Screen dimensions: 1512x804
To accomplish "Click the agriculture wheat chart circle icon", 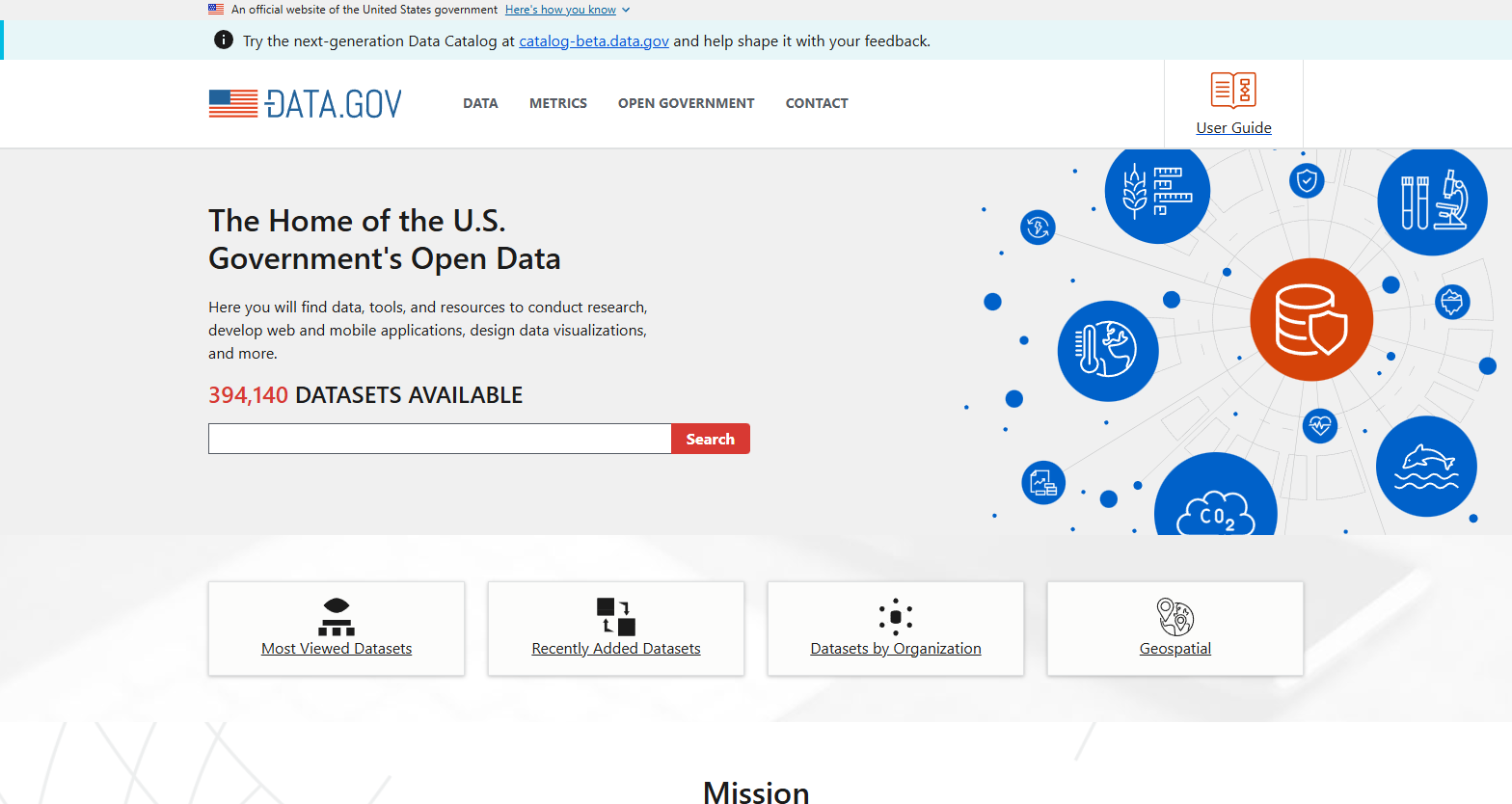I will [1157, 191].
